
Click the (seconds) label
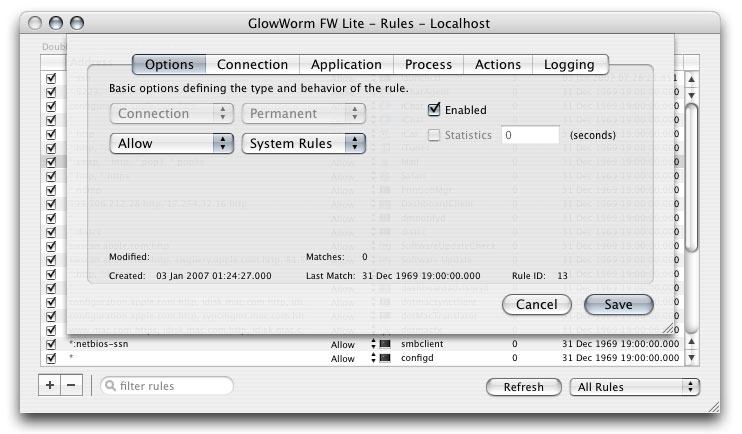(592, 135)
